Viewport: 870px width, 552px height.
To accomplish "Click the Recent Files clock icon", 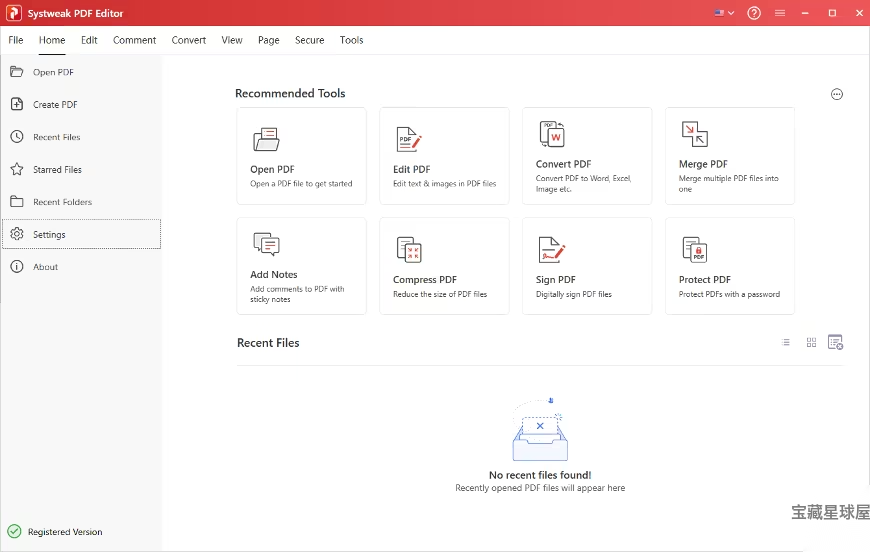I will (x=17, y=136).
